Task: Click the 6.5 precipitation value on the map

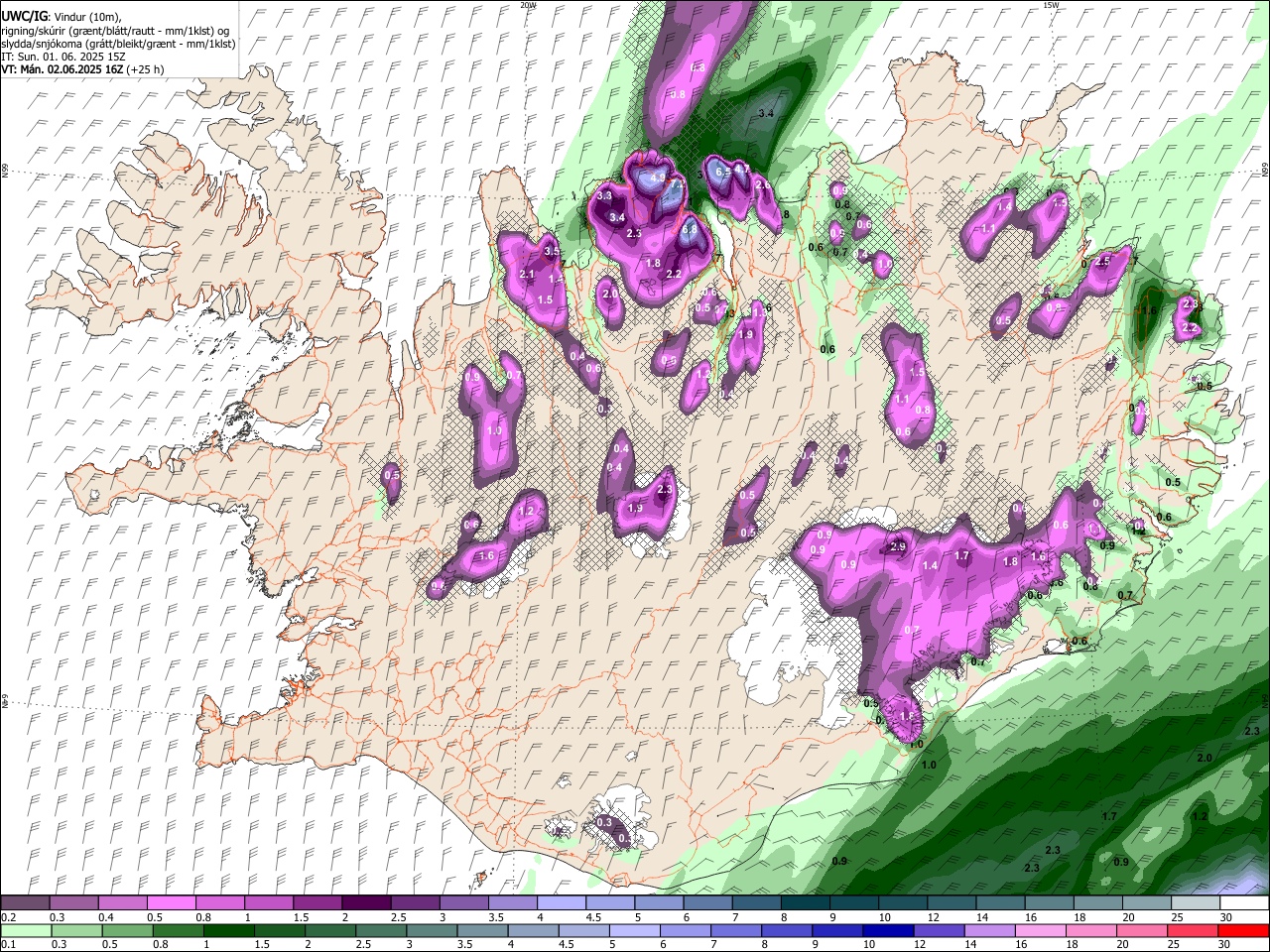Action: point(723,172)
